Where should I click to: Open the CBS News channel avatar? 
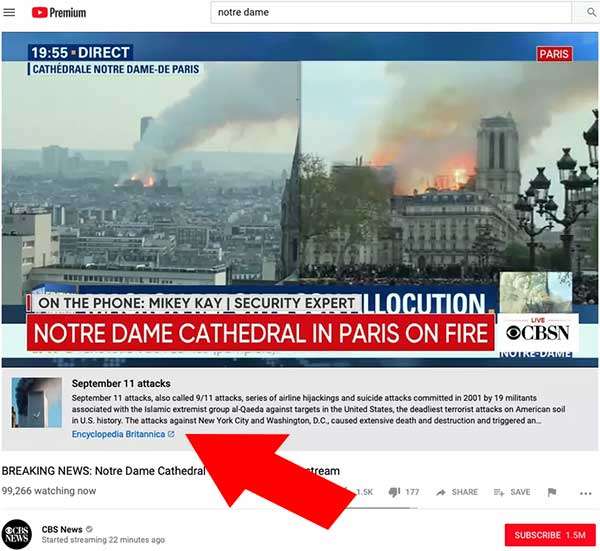(16, 534)
